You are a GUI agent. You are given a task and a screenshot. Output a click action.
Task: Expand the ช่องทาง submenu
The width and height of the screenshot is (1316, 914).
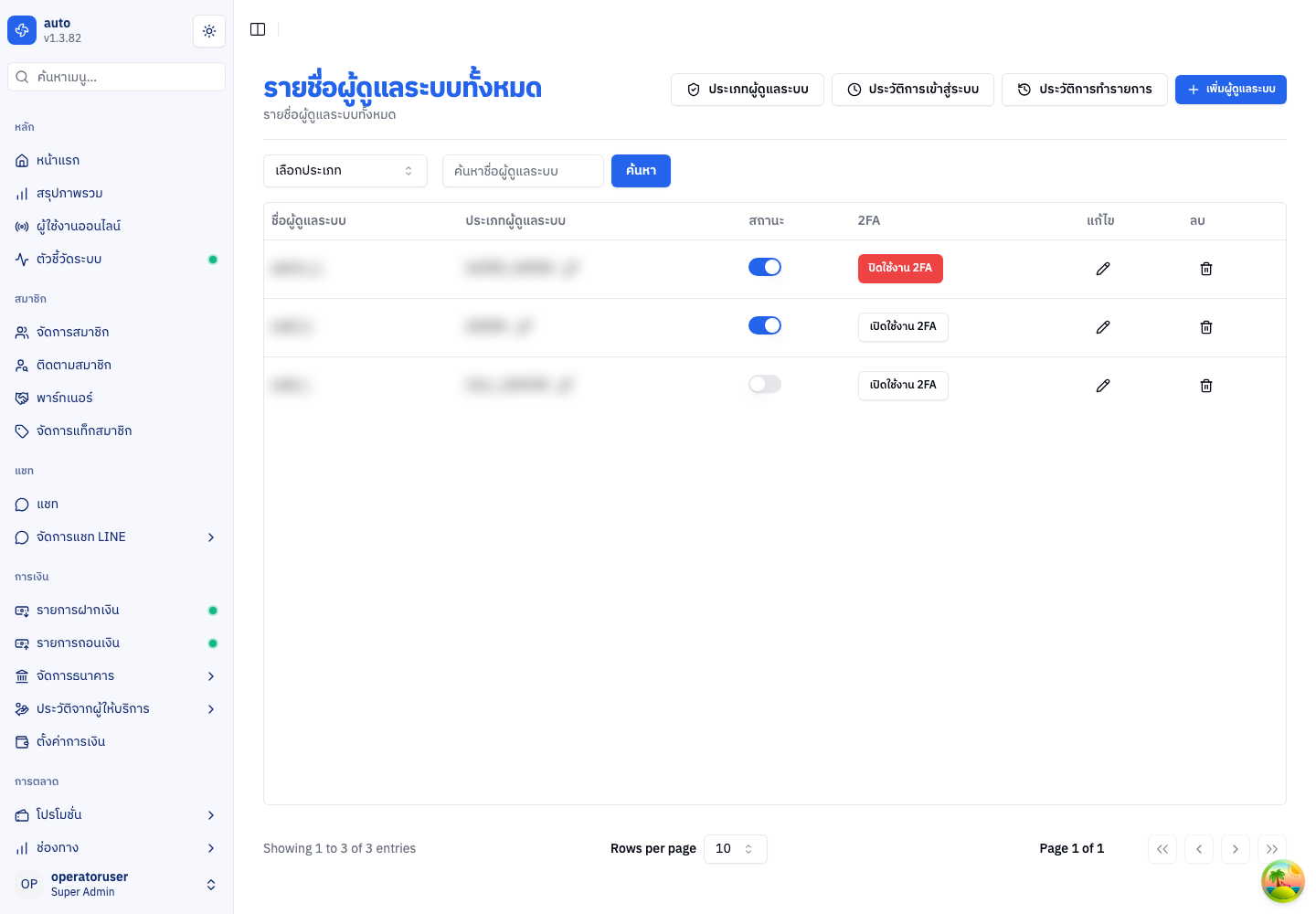coord(116,848)
